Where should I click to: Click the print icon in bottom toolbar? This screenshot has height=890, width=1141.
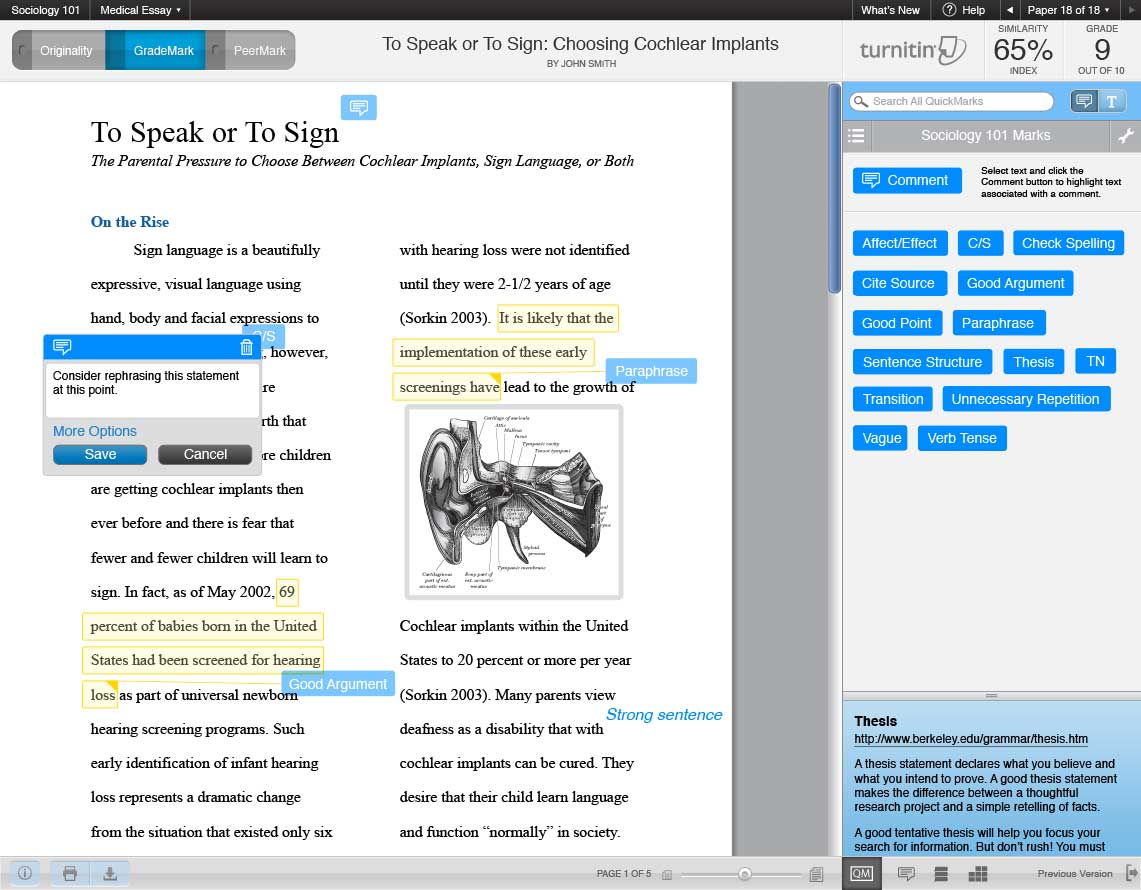click(x=70, y=873)
